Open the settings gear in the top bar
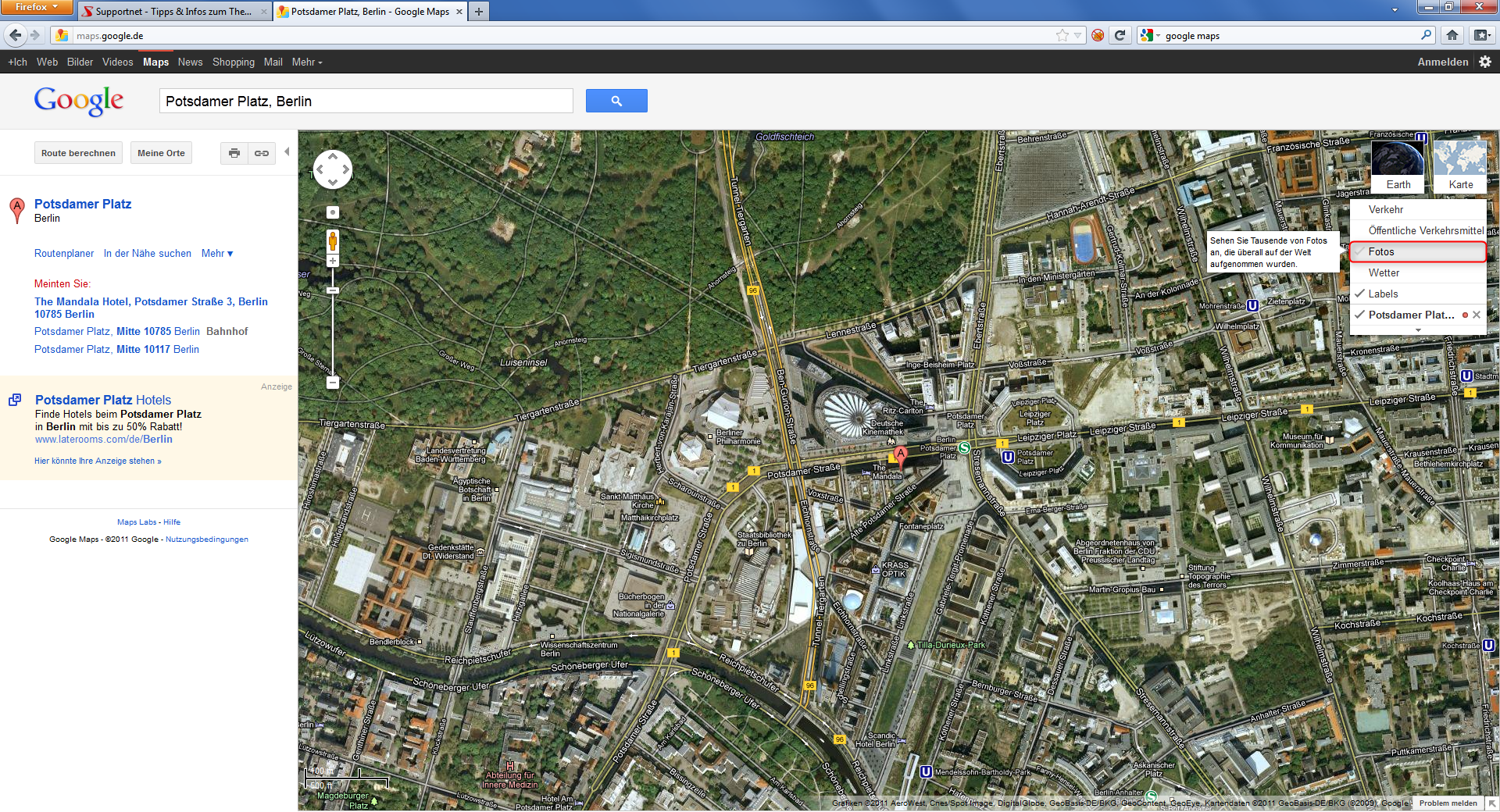Viewport: 1500px width, 812px height. (1484, 62)
